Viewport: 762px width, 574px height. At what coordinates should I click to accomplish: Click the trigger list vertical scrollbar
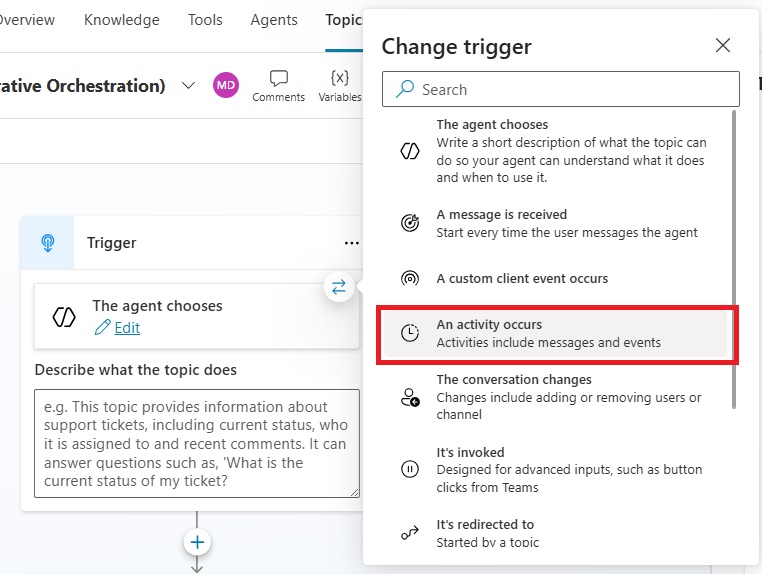click(734, 260)
